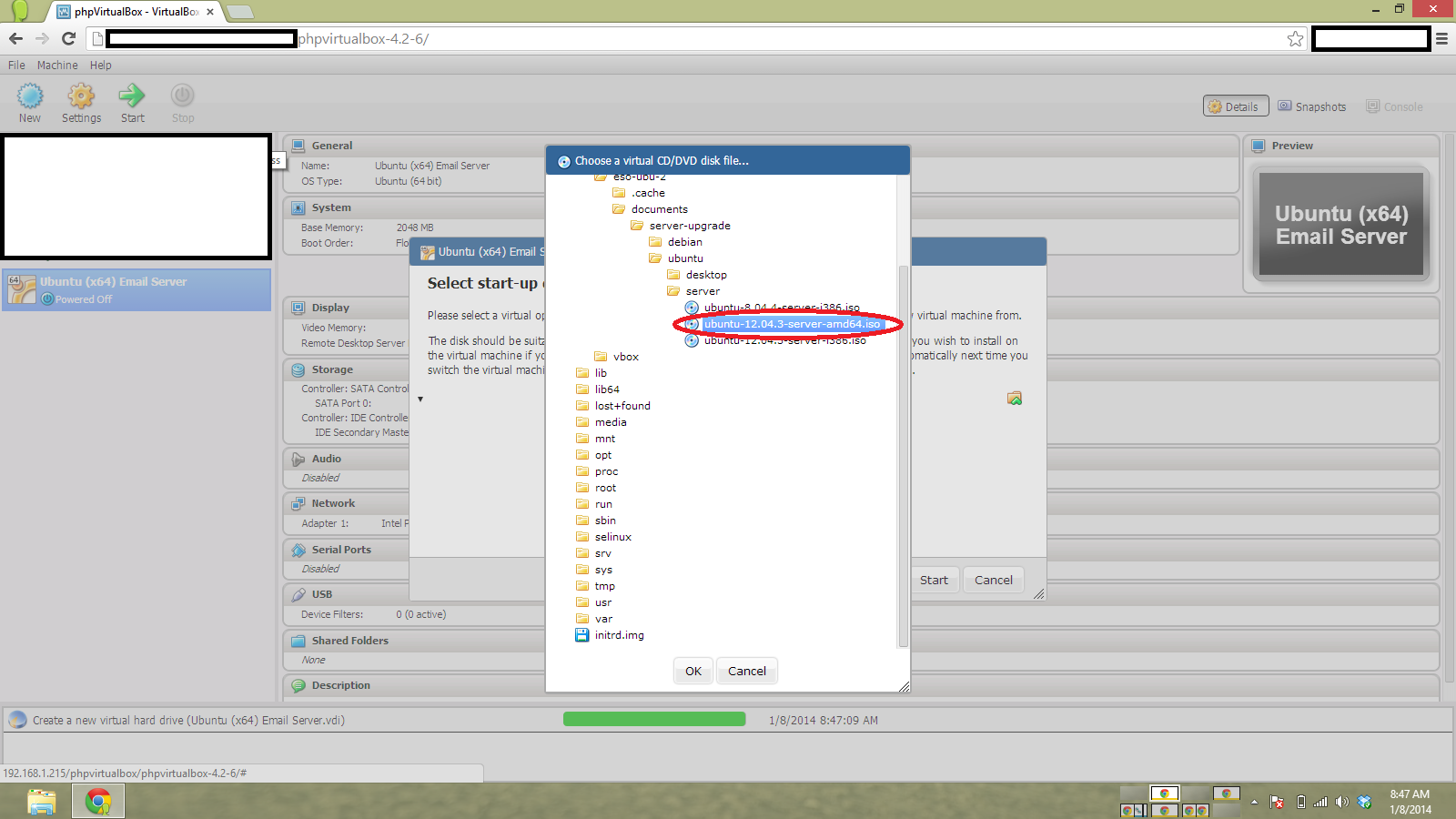Open the usr folder icon
This screenshot has height=819, width=1456.
pos(582,602)
